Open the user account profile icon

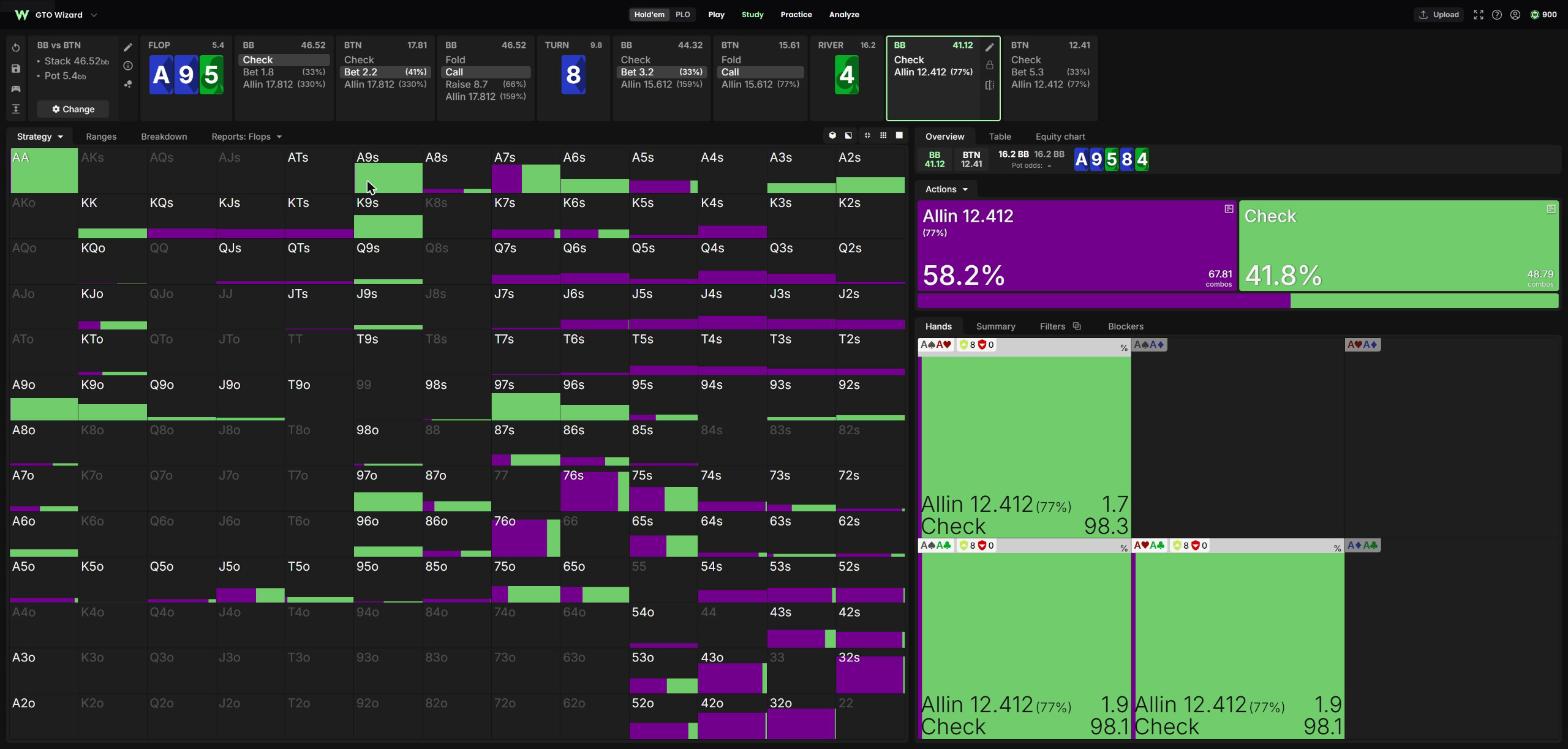tap(1515, 15)
